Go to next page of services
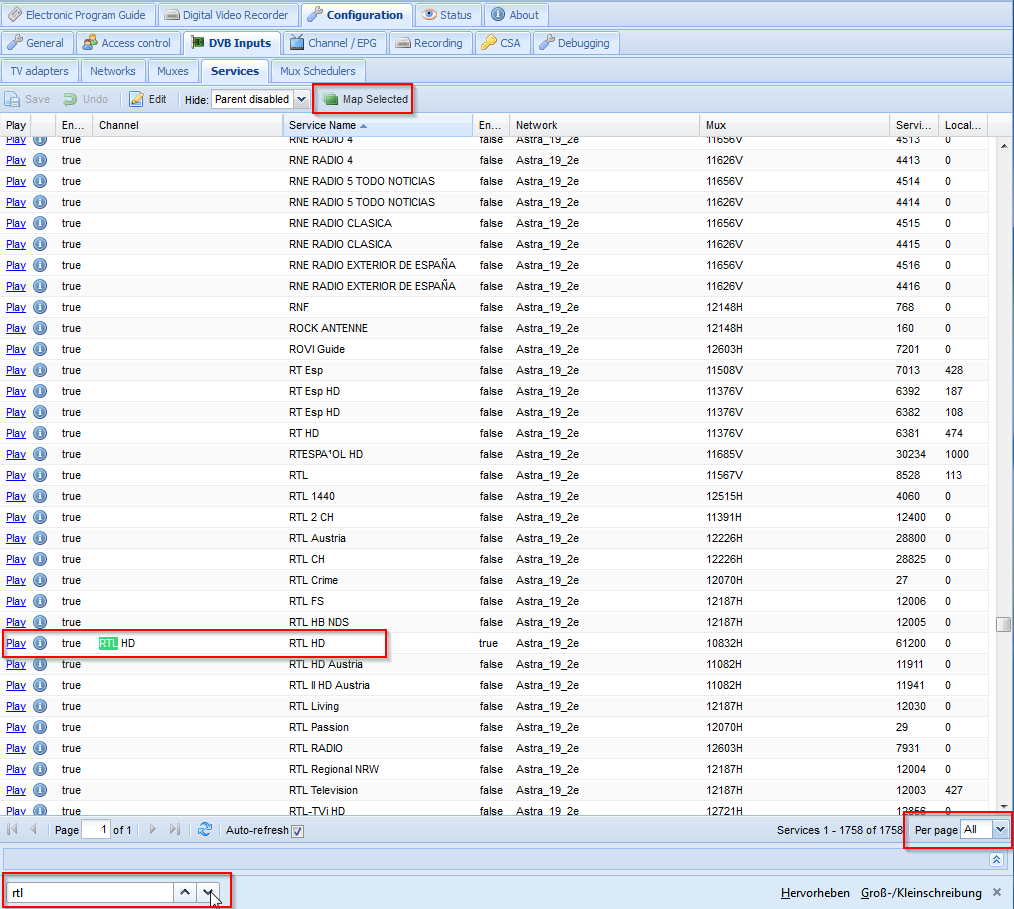 coord(153,829)
